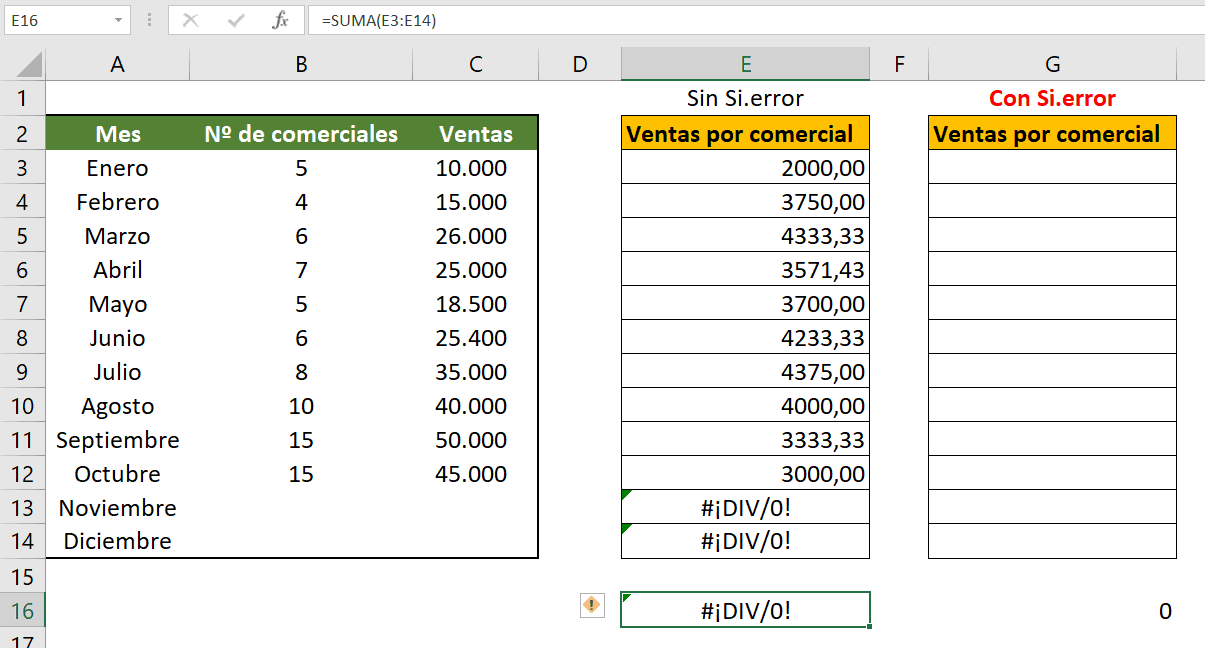
Task: Select the 'Noviembre' cell
Action: pos(118,507)
